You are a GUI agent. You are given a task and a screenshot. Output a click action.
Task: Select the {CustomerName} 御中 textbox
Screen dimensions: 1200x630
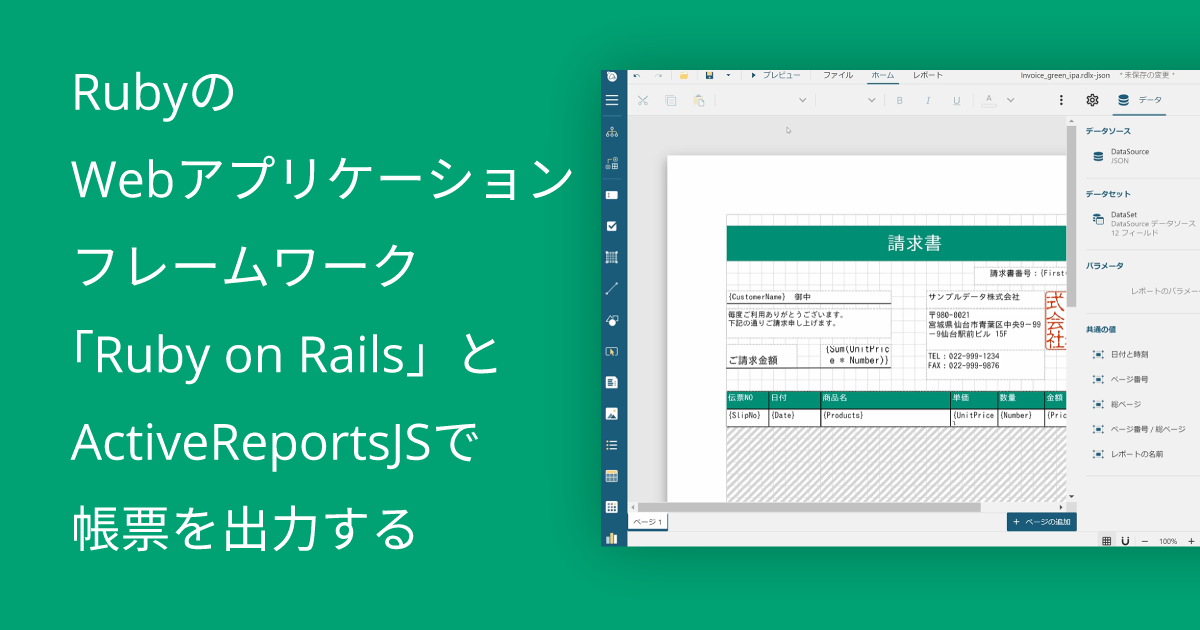pyautogui.click(x=809, y=297)
